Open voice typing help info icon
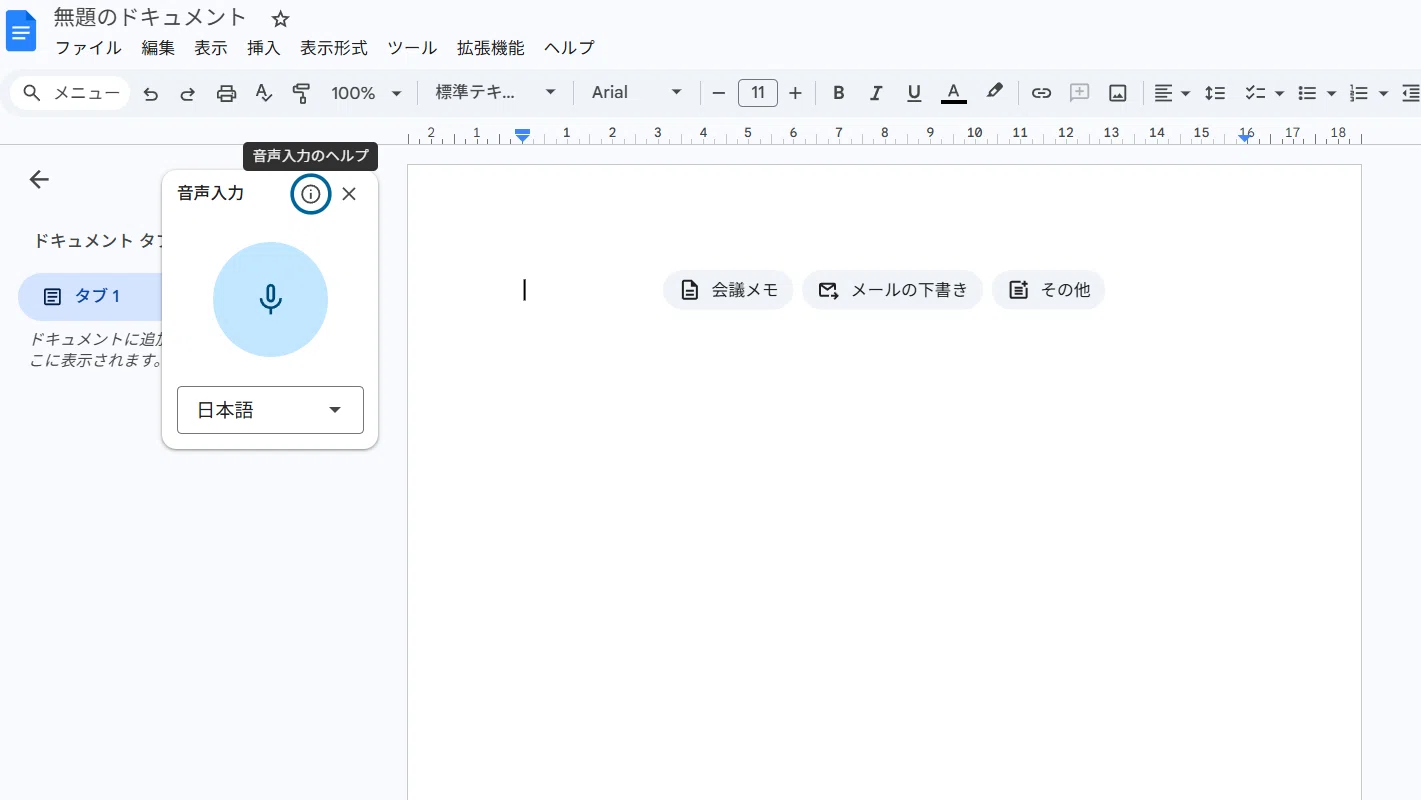1421x800 pixels. [x=311, y=194]
